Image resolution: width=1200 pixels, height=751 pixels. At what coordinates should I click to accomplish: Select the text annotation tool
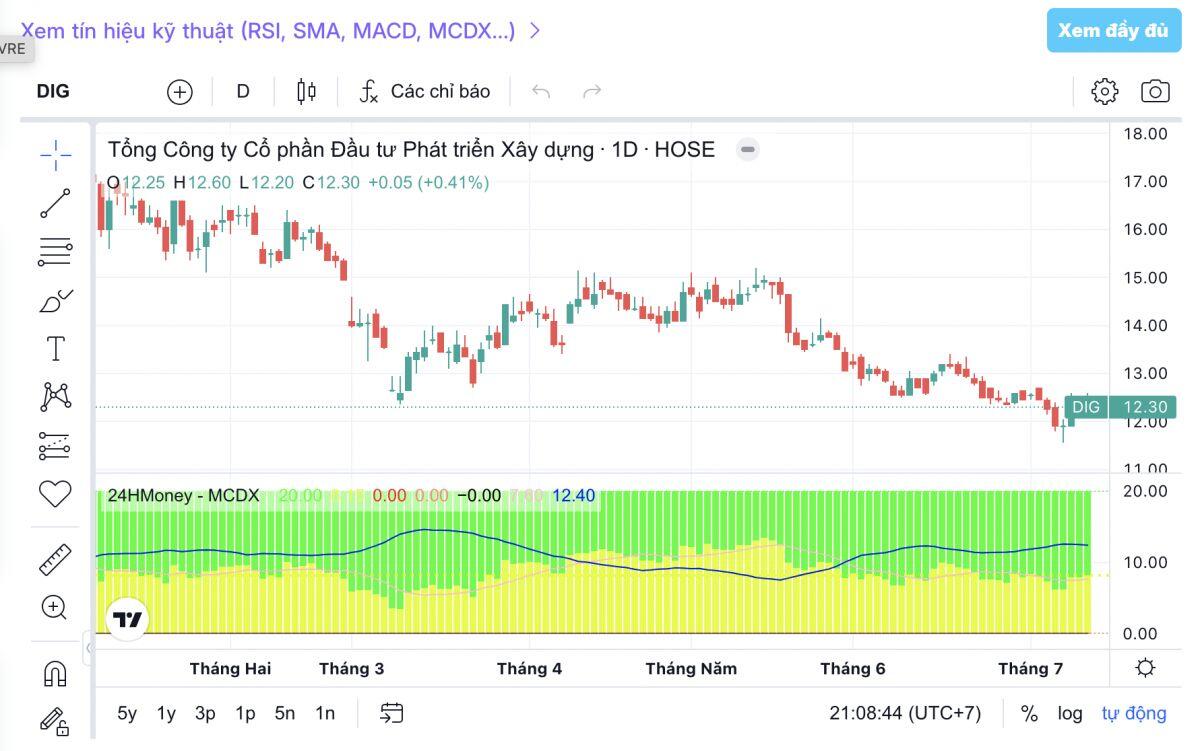tap(55, 349)
